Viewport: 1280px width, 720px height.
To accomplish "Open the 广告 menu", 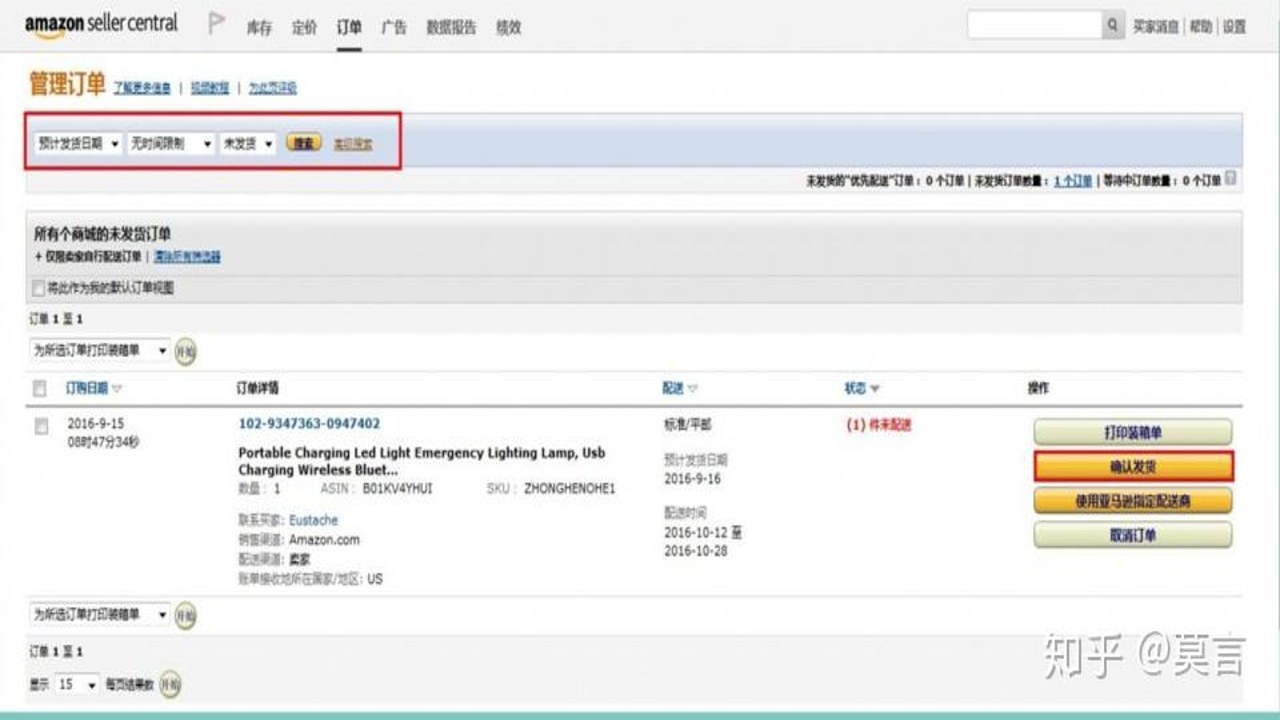I will [x=394, y=28].
